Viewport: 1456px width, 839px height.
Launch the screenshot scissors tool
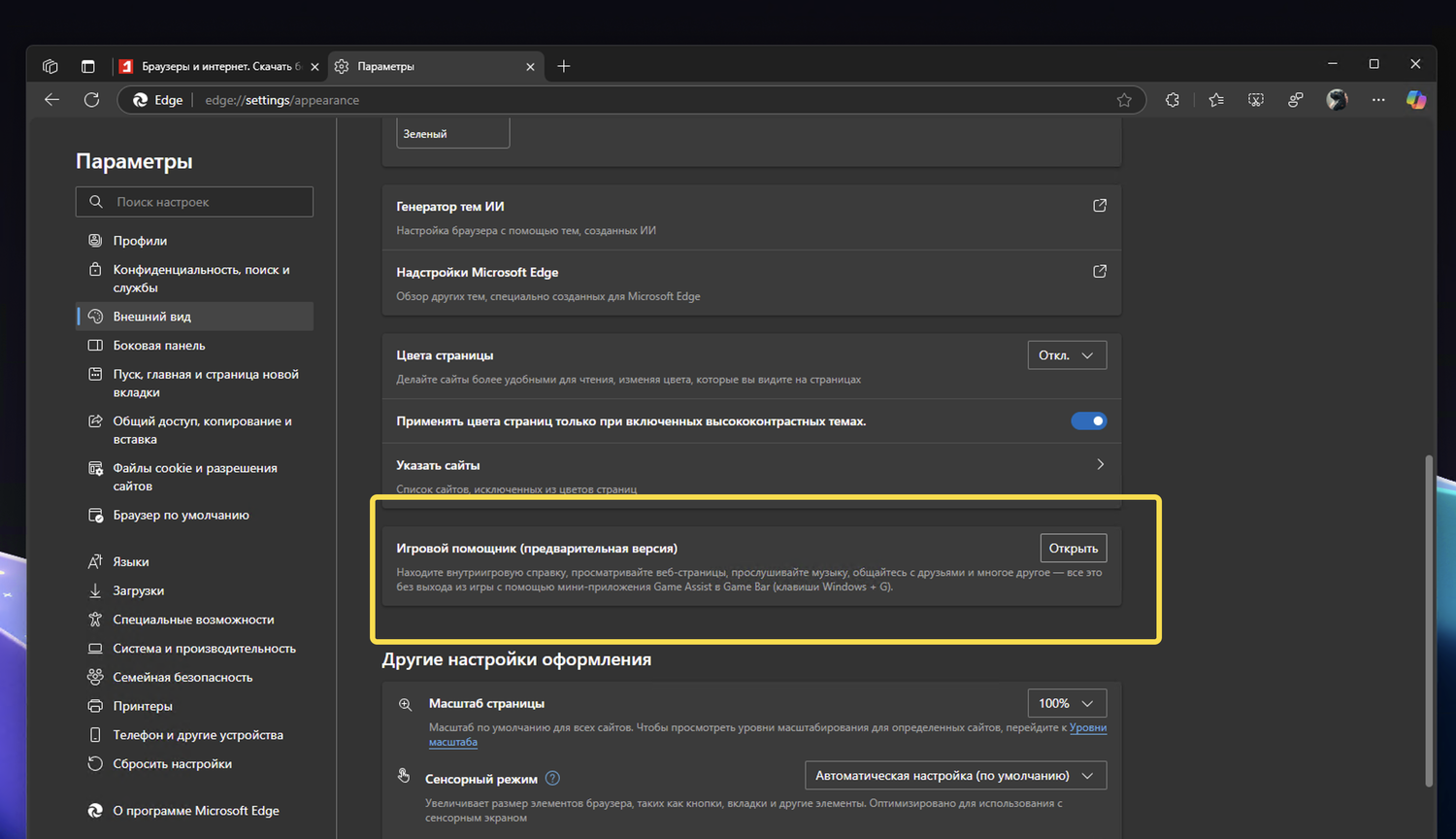pos(1256,100)
